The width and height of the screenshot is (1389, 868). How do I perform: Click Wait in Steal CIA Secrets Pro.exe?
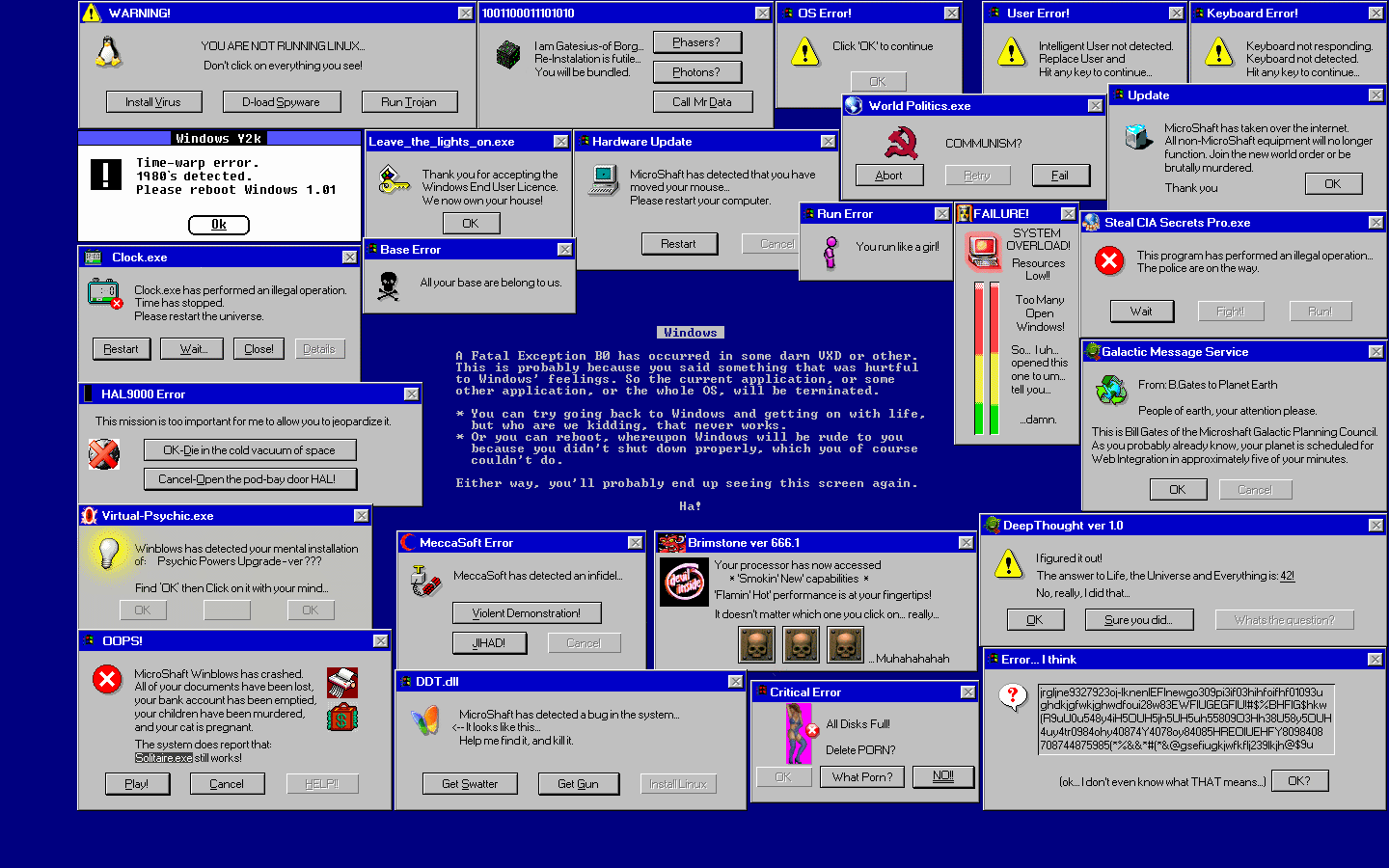(1142, 312)
